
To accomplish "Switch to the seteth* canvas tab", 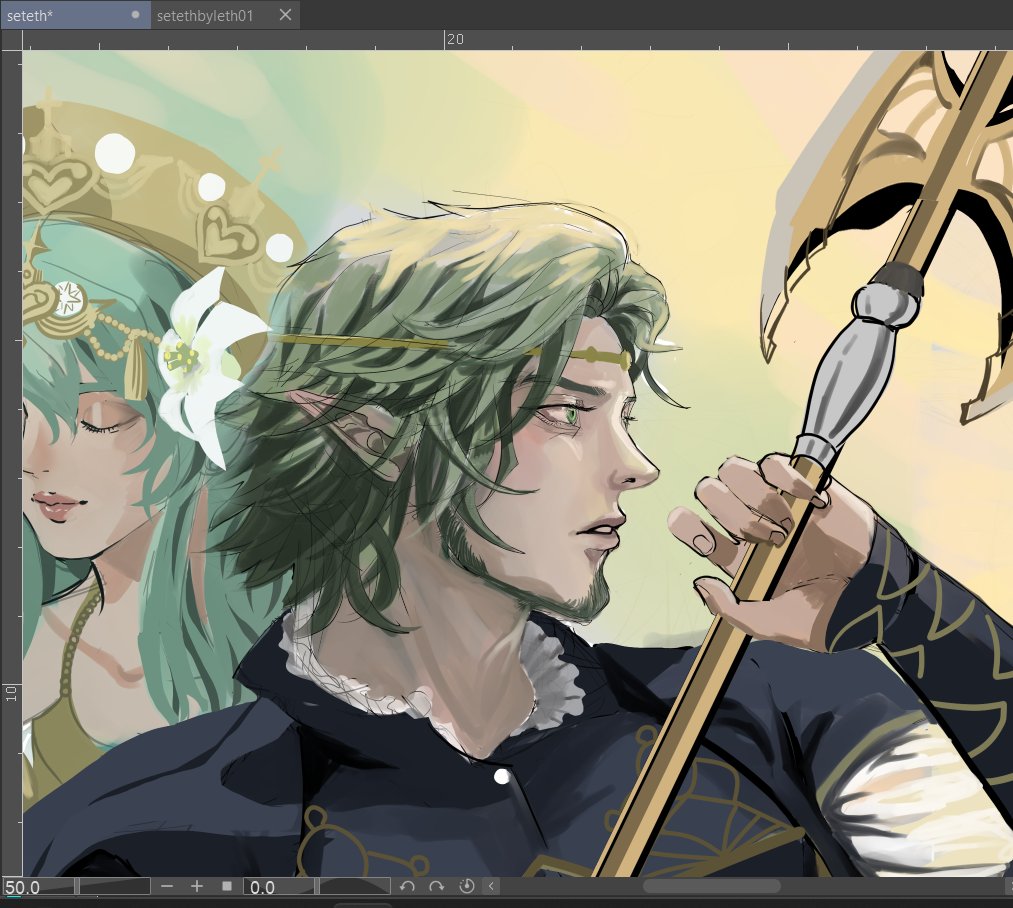I will (75, 15).
